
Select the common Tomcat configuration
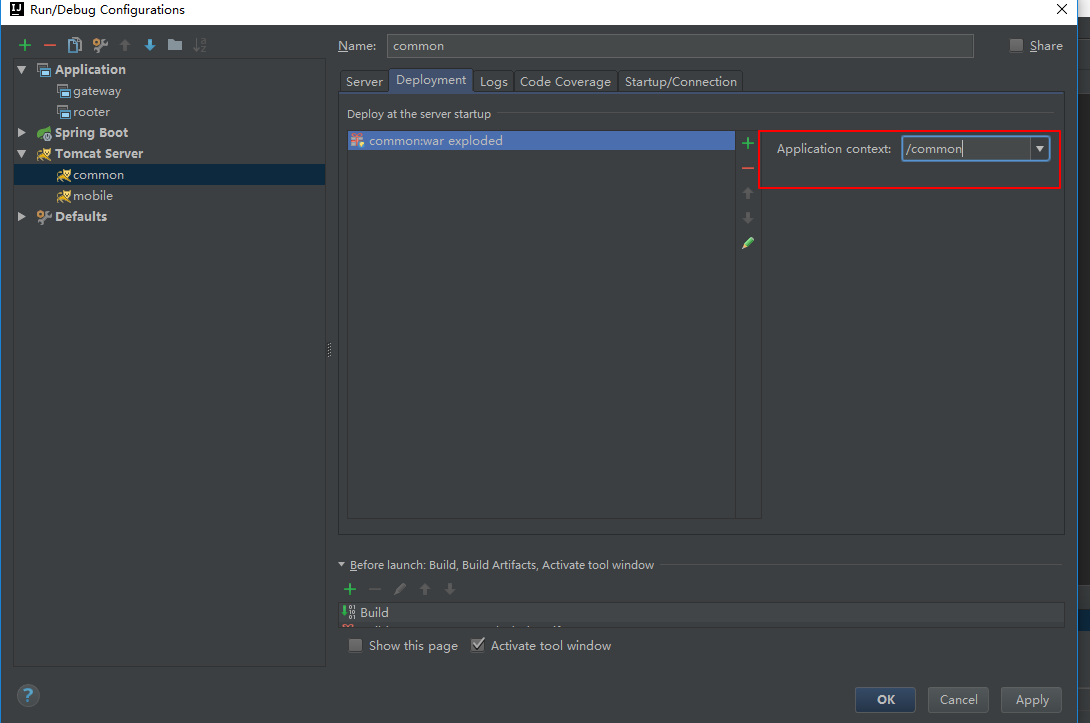tap(170, 174)
